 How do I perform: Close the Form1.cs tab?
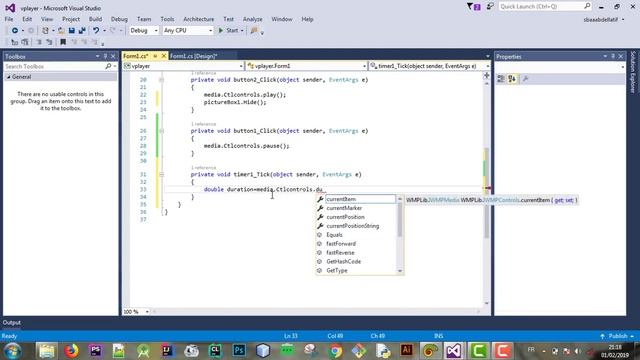pyautogui.click(x=164, y=56)
